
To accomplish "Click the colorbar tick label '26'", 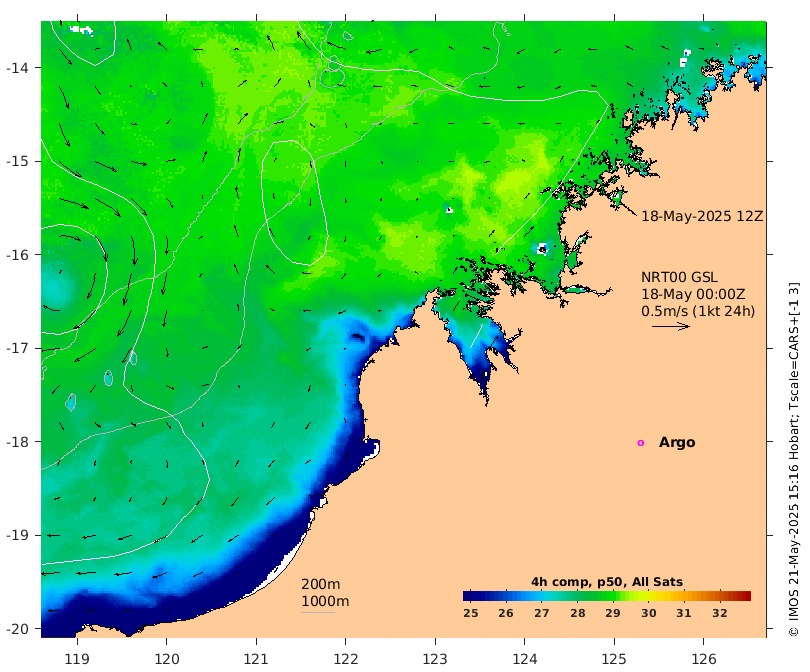I will pos(506,613).
